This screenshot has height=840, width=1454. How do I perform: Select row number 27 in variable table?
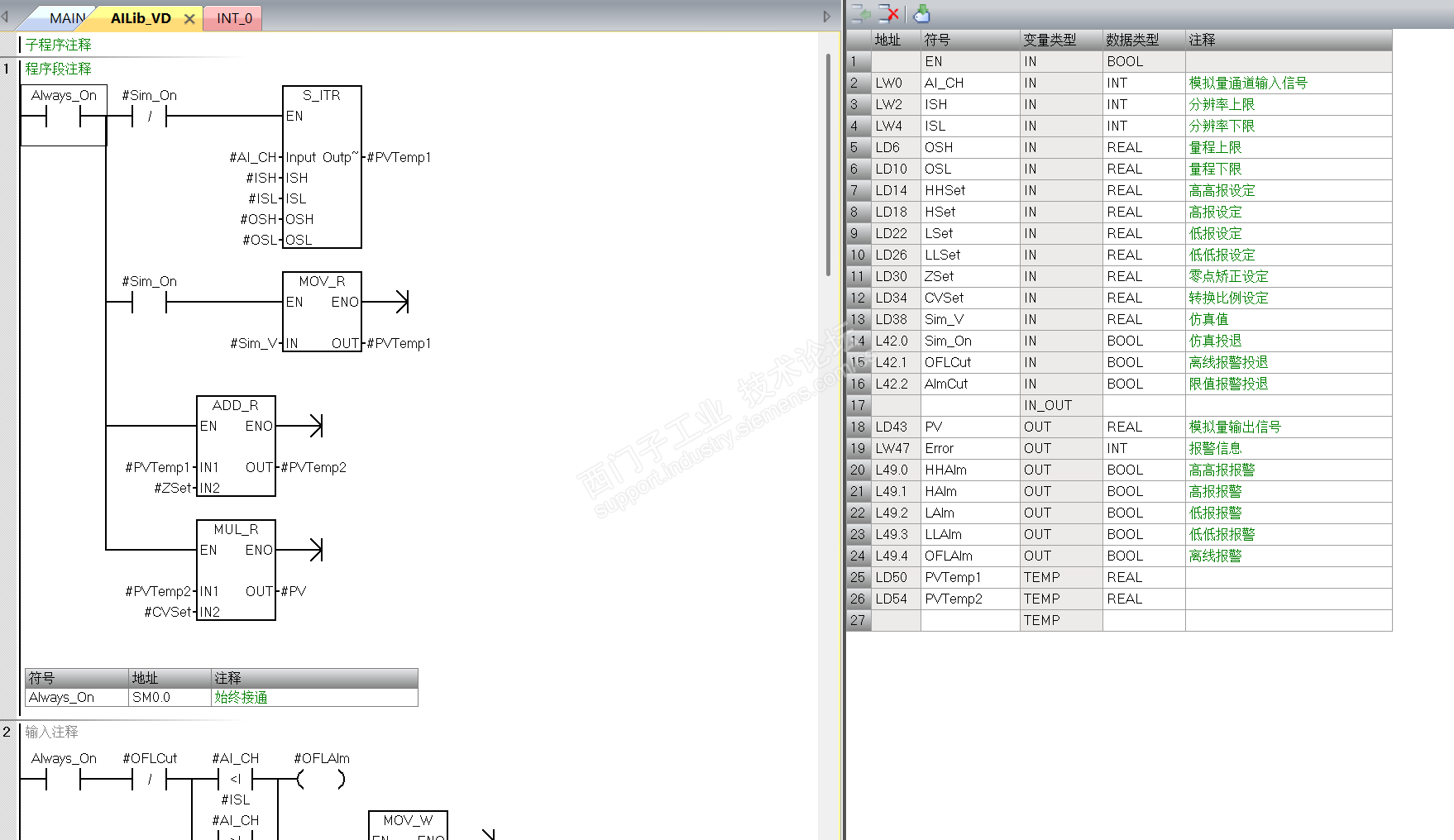coord(858,620)
